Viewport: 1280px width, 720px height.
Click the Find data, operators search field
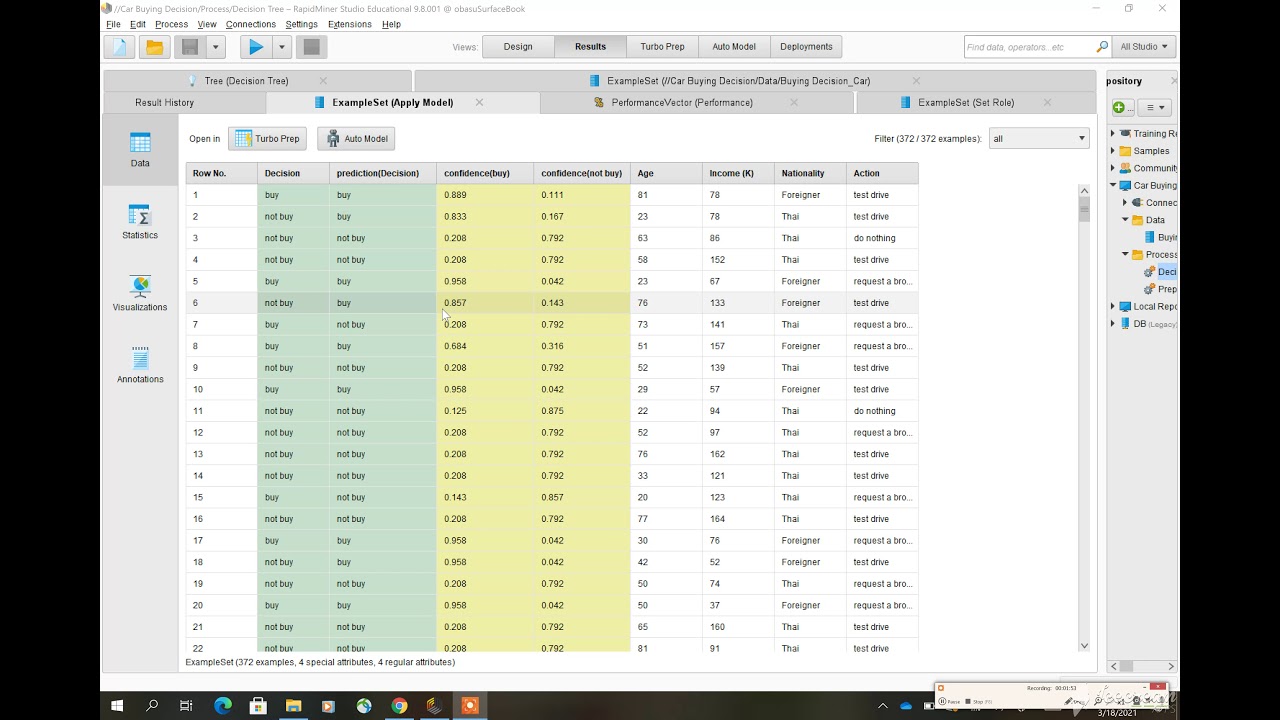coord(1029,47)
